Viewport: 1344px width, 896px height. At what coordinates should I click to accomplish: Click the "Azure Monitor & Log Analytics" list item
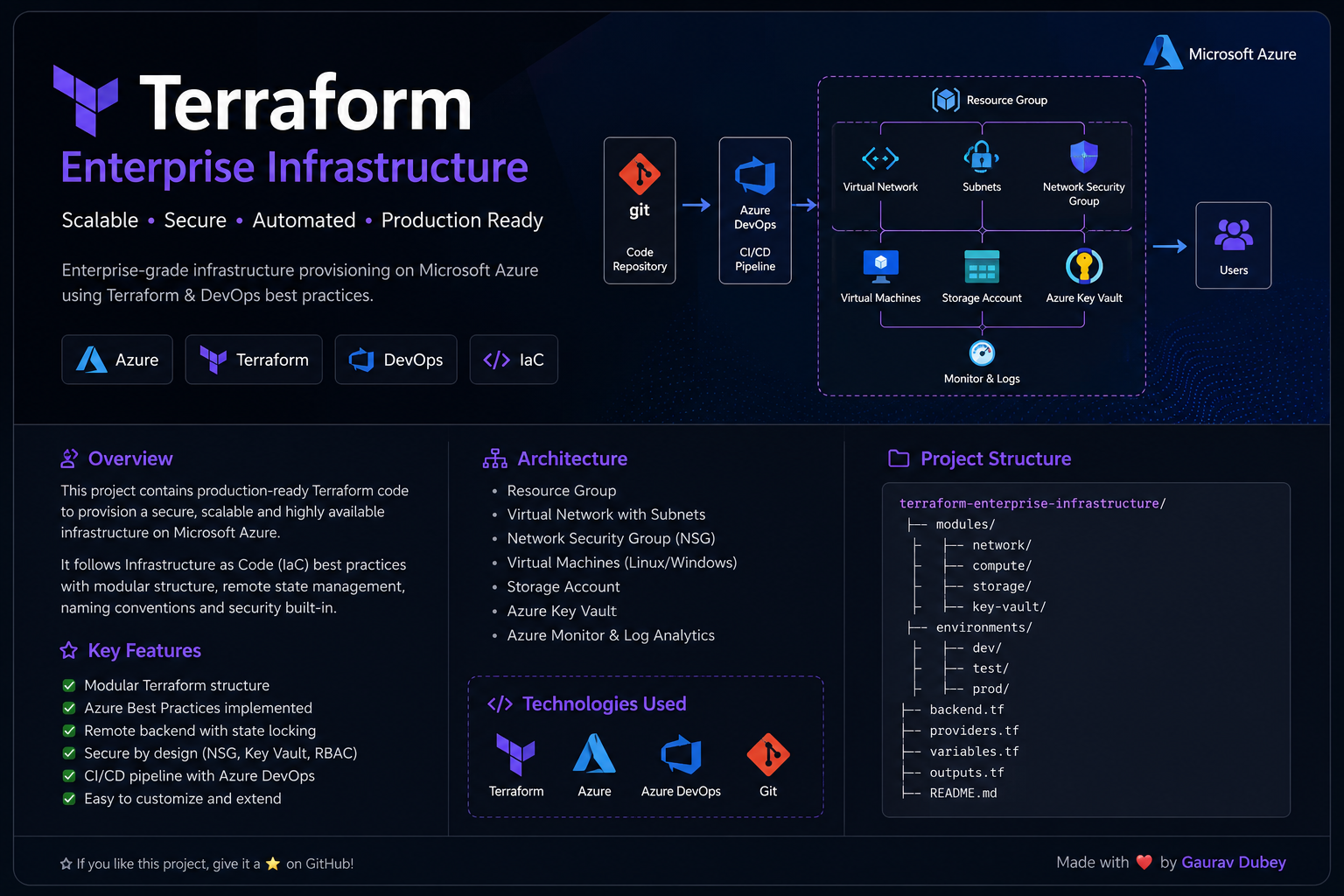tap(611, 635)
